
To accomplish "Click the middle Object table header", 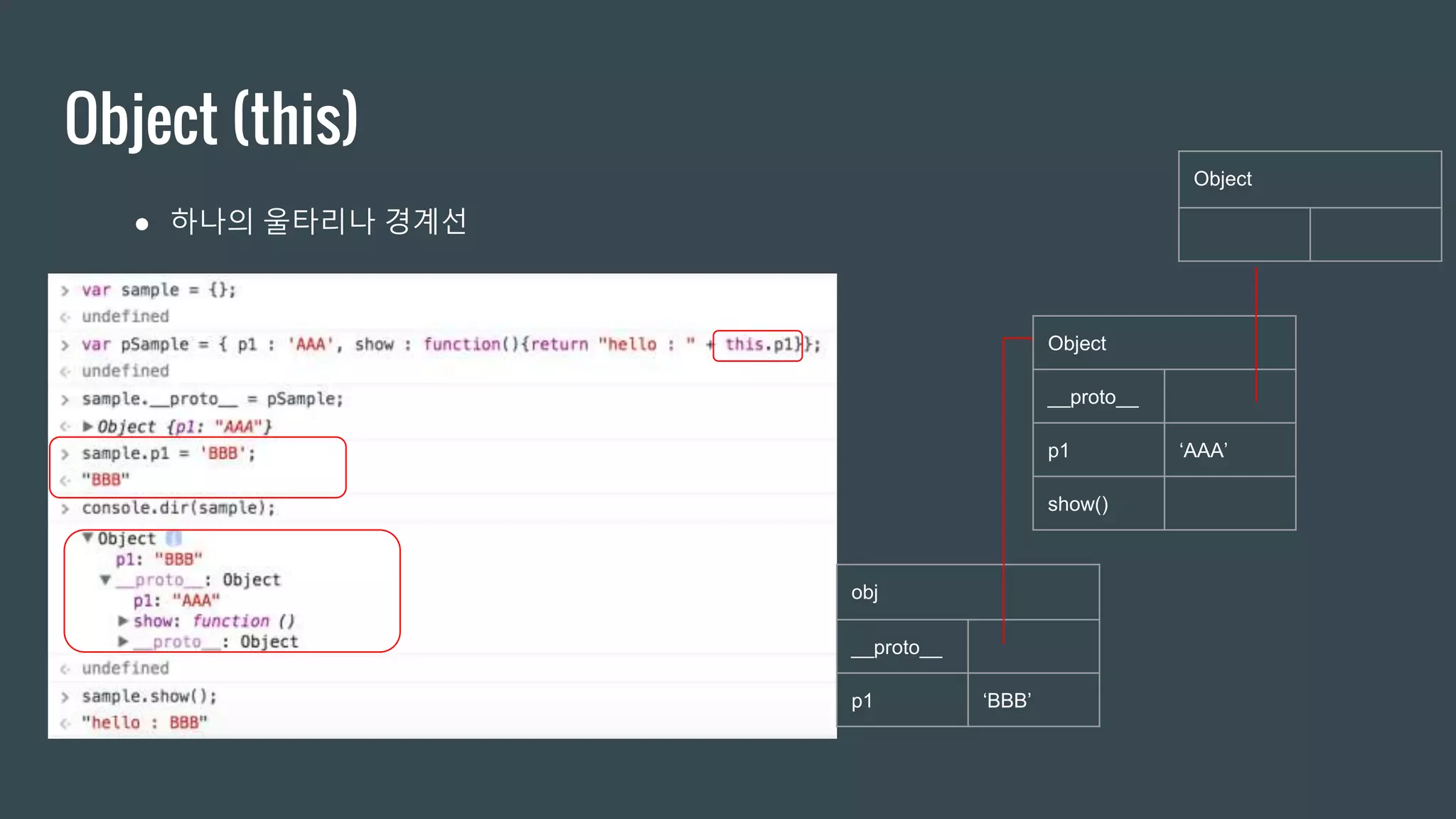I will coord(1164,343).
